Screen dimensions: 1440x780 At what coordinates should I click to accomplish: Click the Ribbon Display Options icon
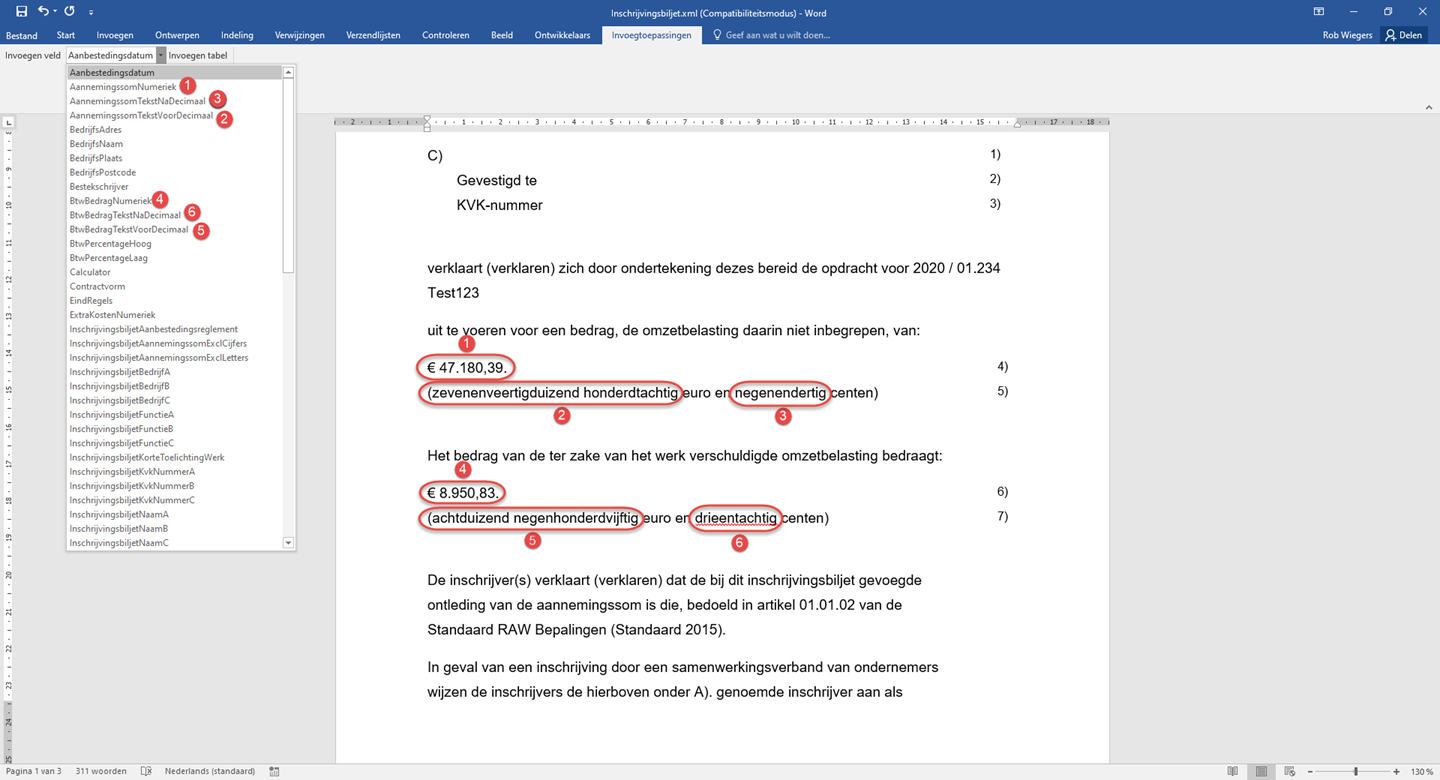(1319, 12)
